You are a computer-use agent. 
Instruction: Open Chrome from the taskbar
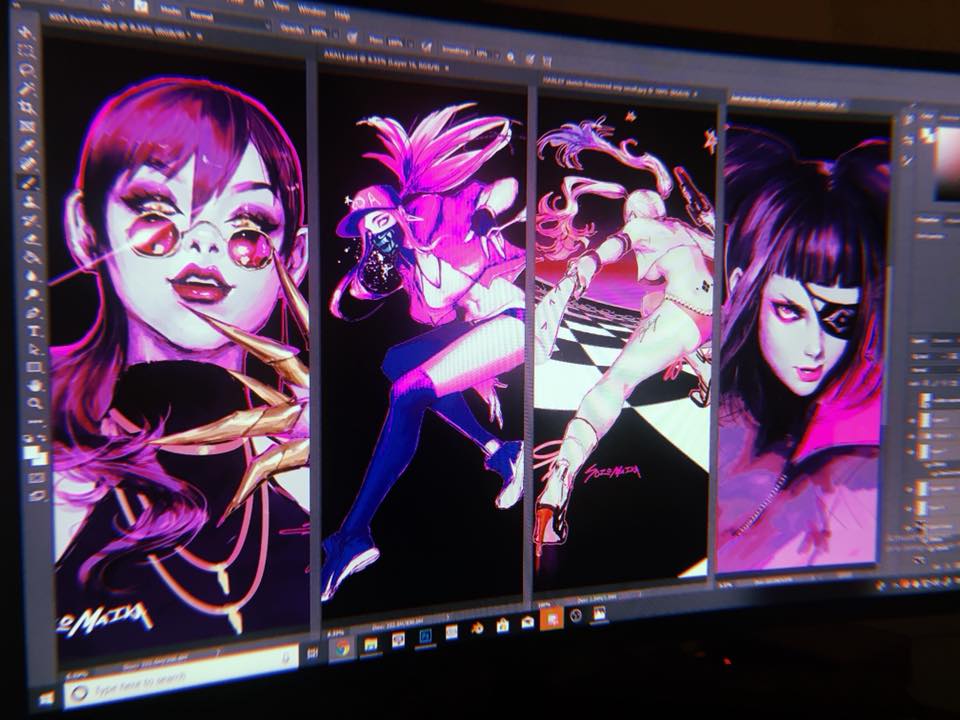342,648
